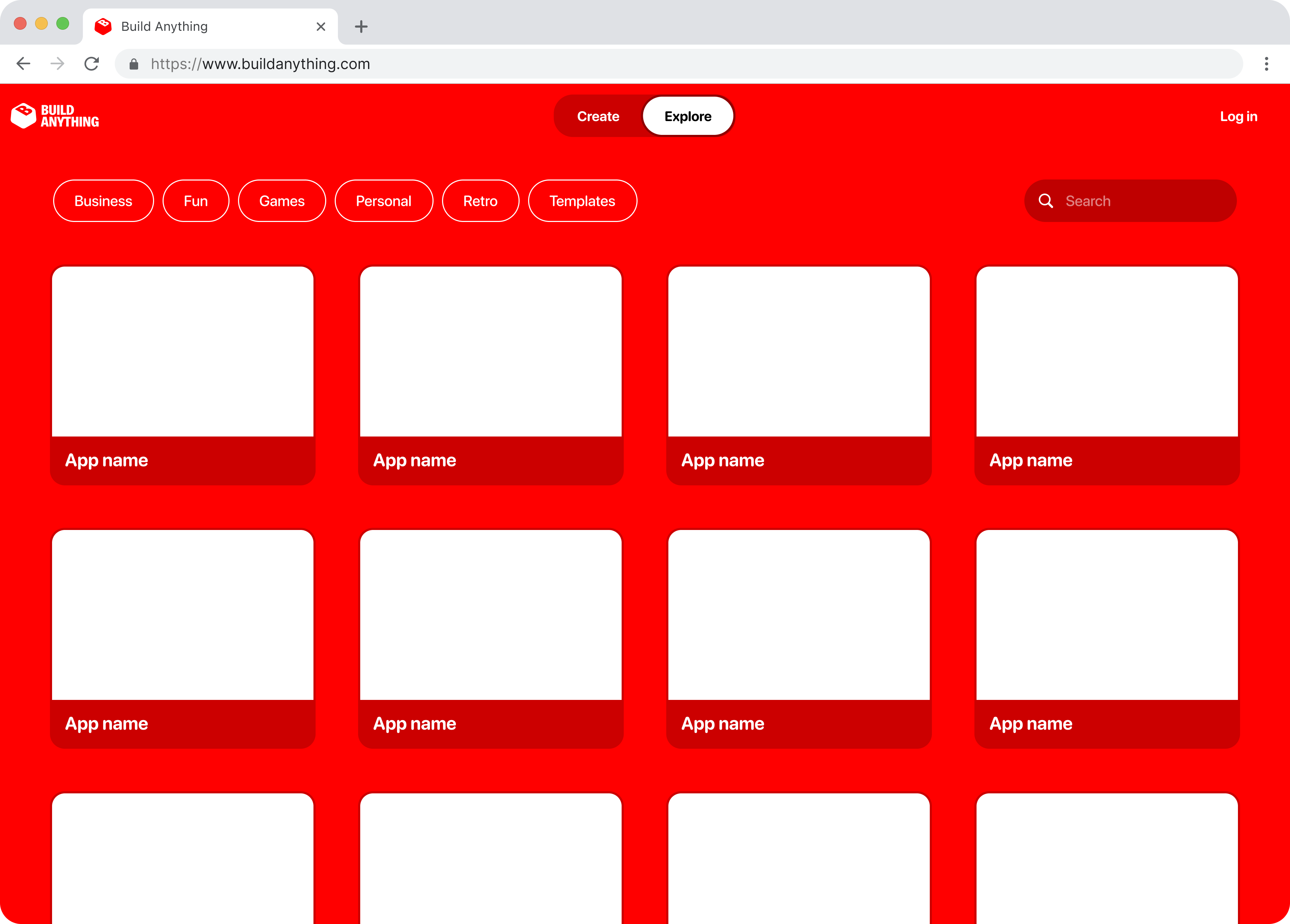Click the macOS red close window button
This screenshot has width=1290, height=924.
click(x=20, y=23)
